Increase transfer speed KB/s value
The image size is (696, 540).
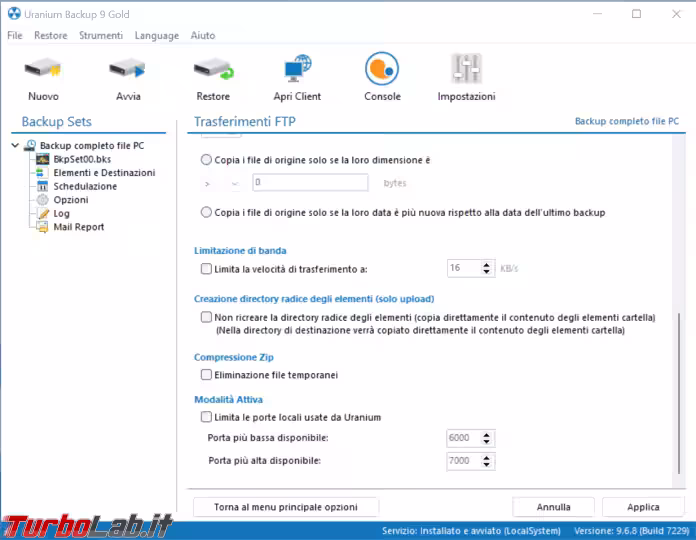pyautogui.click(x=486, y=265)
